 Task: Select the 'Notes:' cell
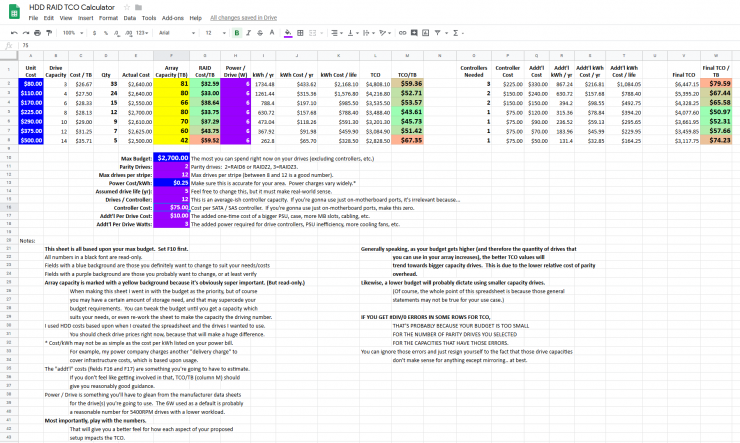click(31, 241)
